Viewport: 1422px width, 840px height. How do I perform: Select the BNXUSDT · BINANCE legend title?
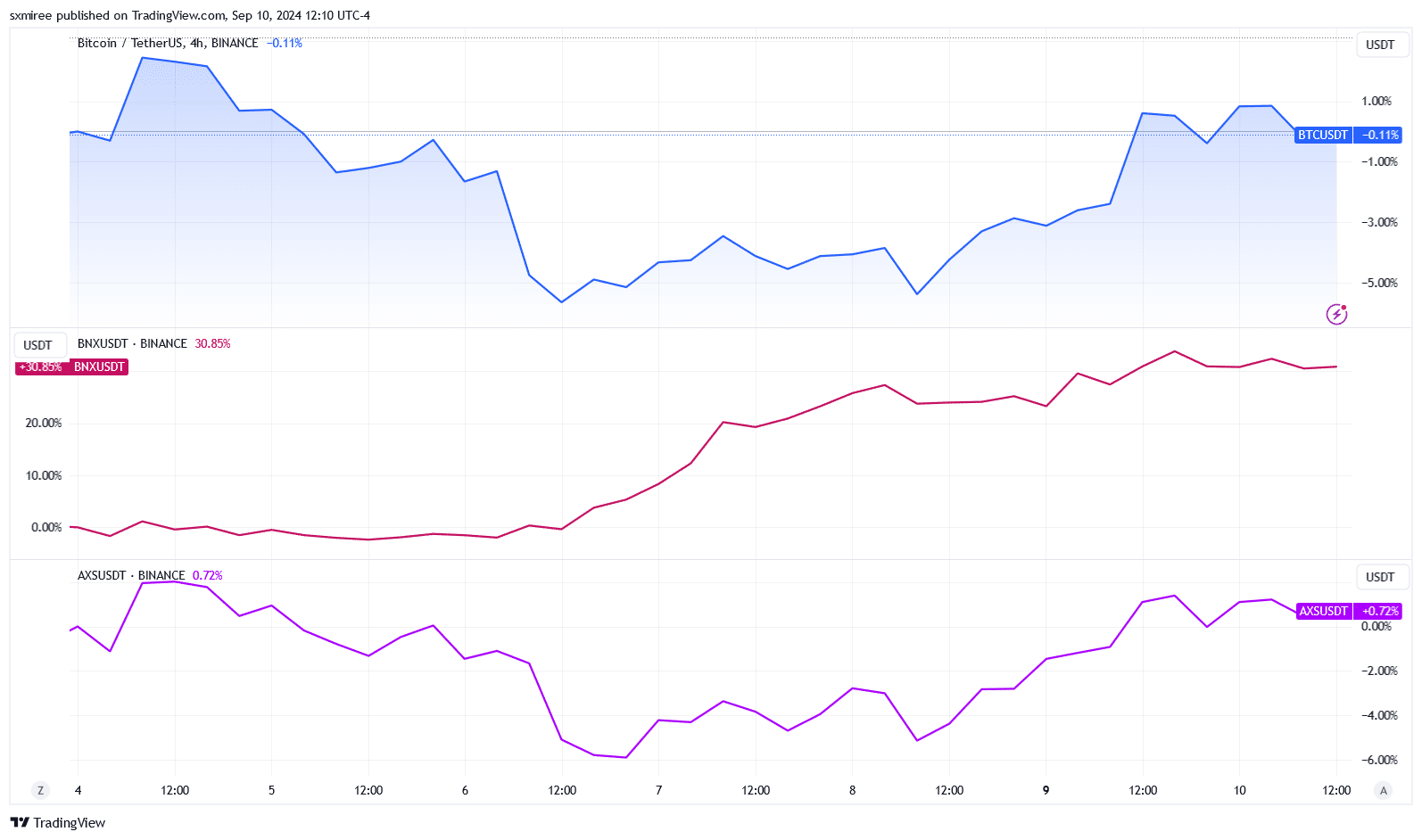(x=132, y=343)
